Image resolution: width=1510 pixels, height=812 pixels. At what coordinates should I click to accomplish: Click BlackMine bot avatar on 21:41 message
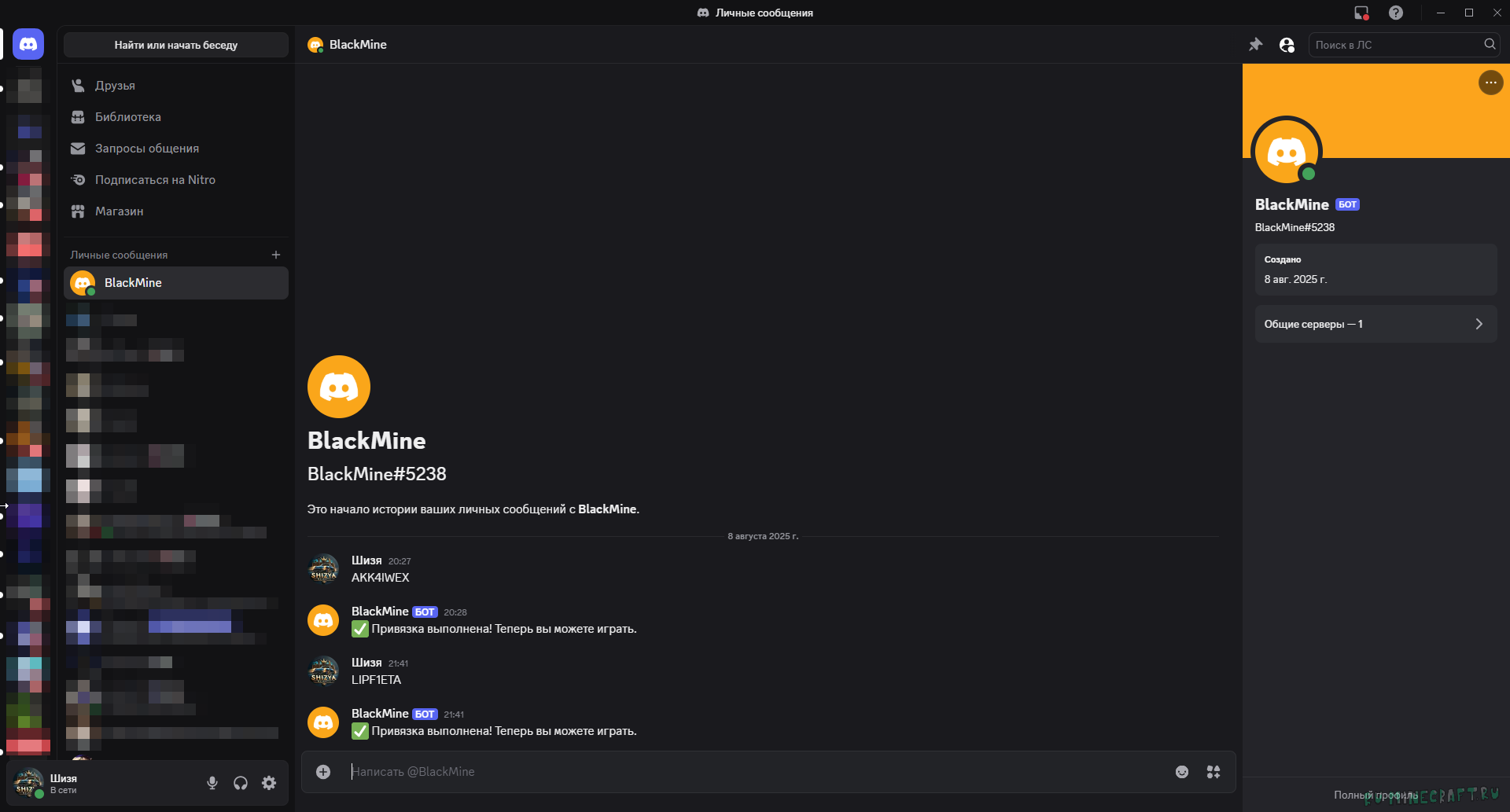(x=323, y=722)
